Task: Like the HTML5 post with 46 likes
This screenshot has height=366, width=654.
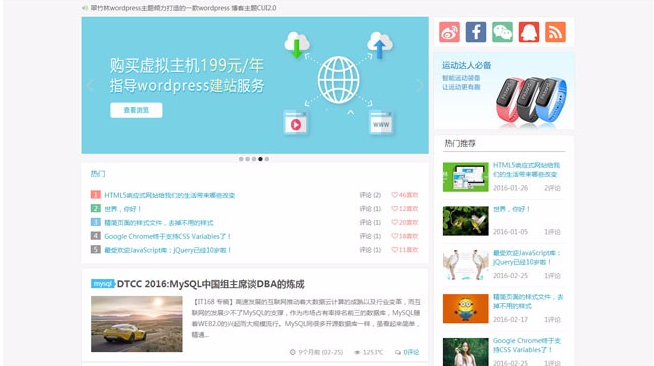Action: [x=405, y=195]
